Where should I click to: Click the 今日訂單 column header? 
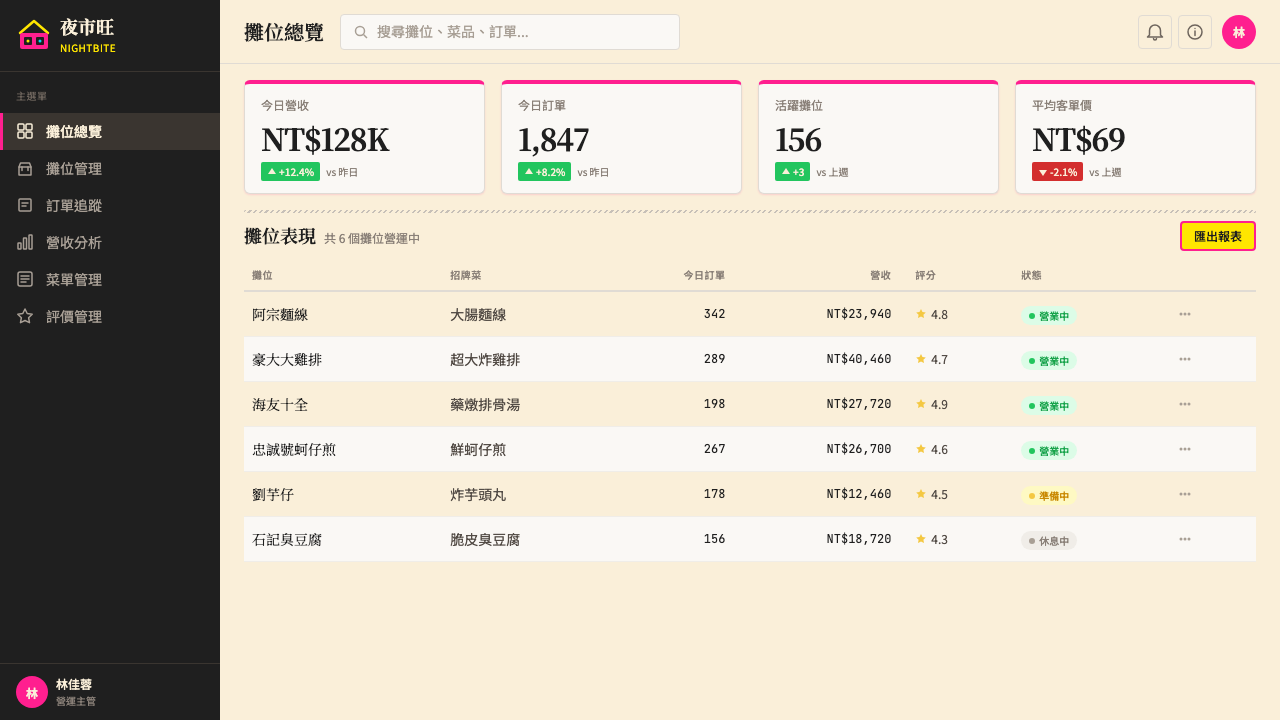[705, 275]
